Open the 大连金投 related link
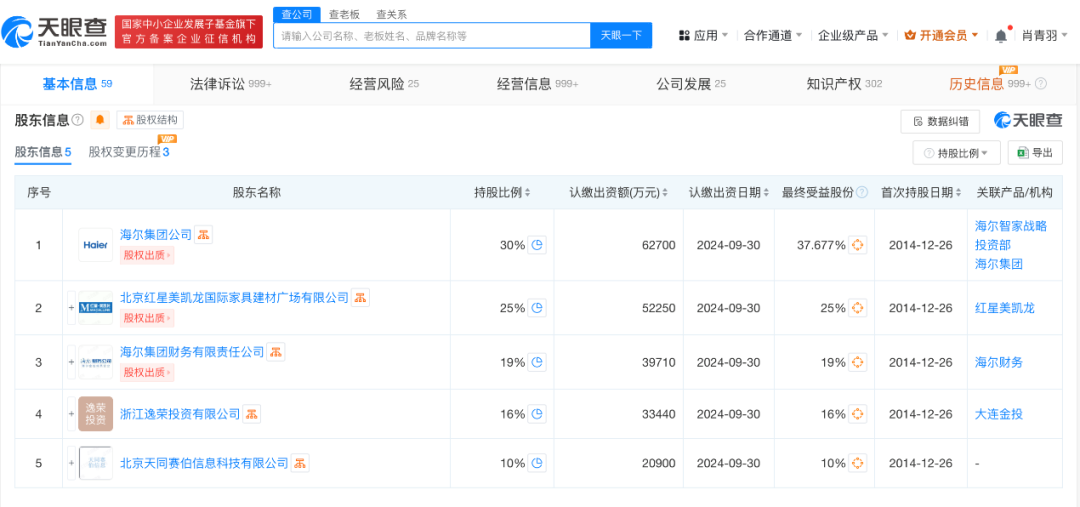This screenshot has width=1080, height=507. point(999,414)
